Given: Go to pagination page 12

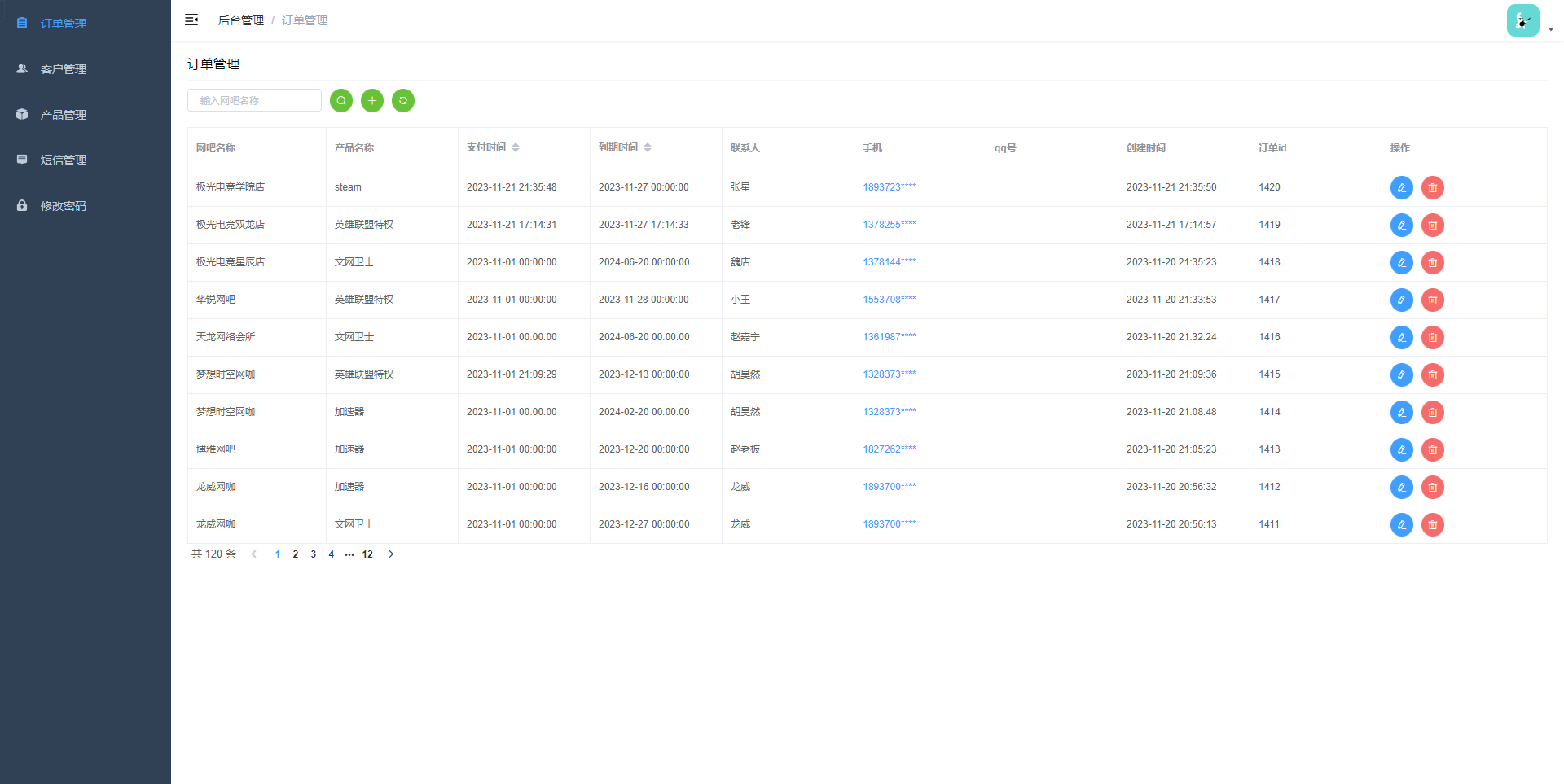Looking at the screenshot, I should [x=367, y=554].
